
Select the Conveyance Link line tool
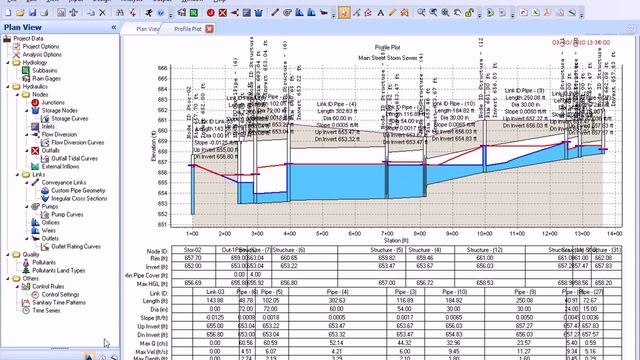coord(275,13)
